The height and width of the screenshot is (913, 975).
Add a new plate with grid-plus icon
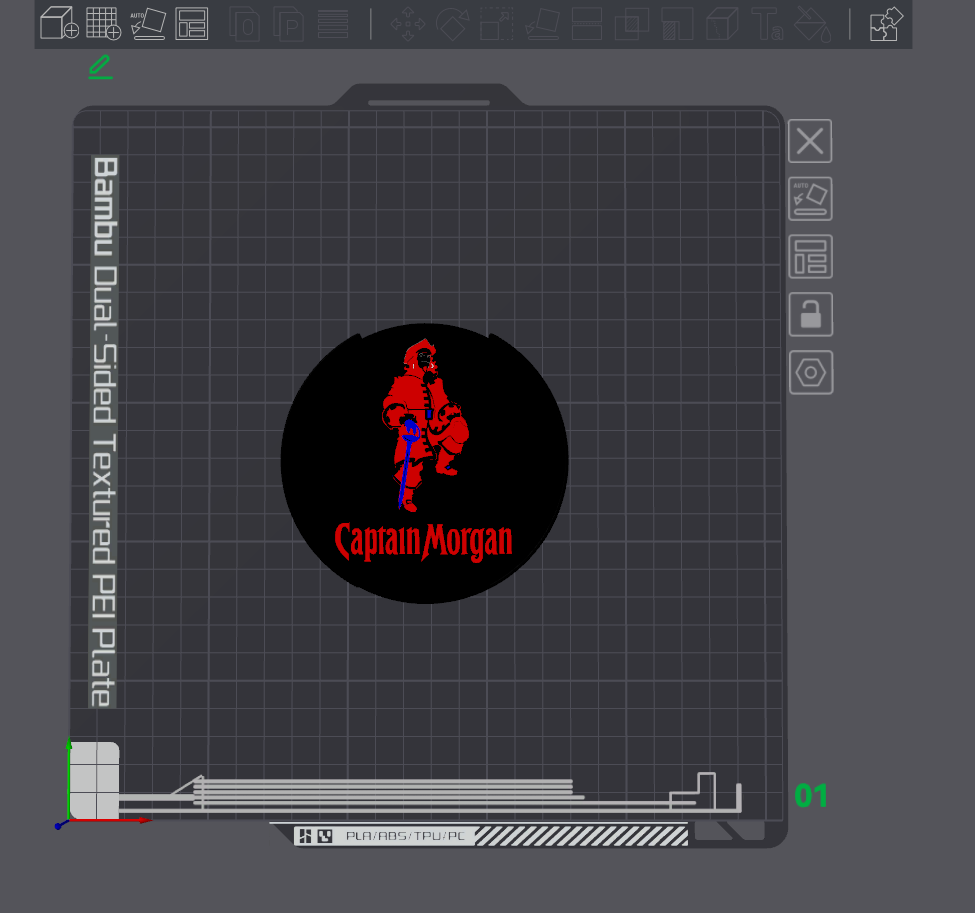[103, 23]
